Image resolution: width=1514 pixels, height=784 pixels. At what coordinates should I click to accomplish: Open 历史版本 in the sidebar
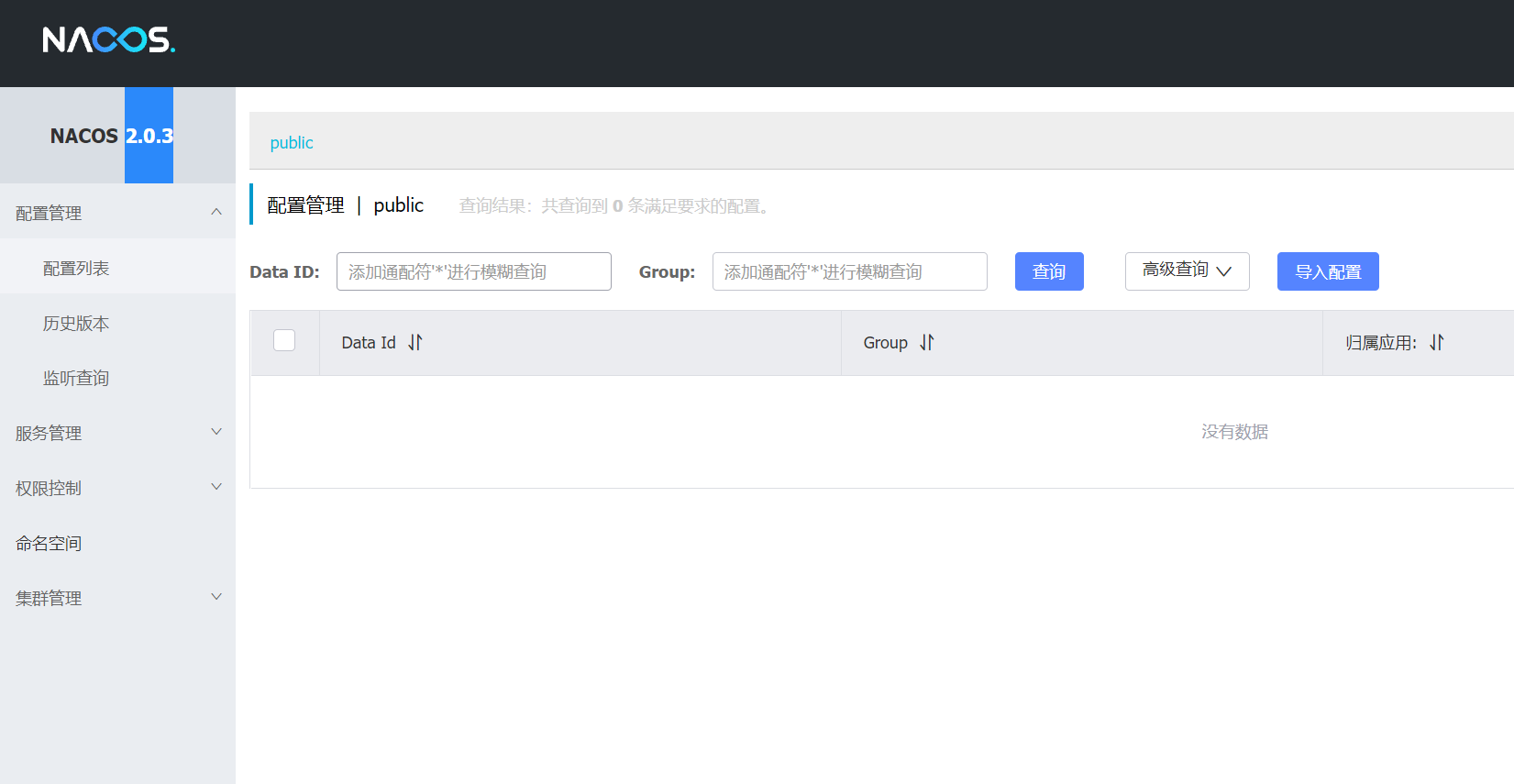[x=76, y=323]
